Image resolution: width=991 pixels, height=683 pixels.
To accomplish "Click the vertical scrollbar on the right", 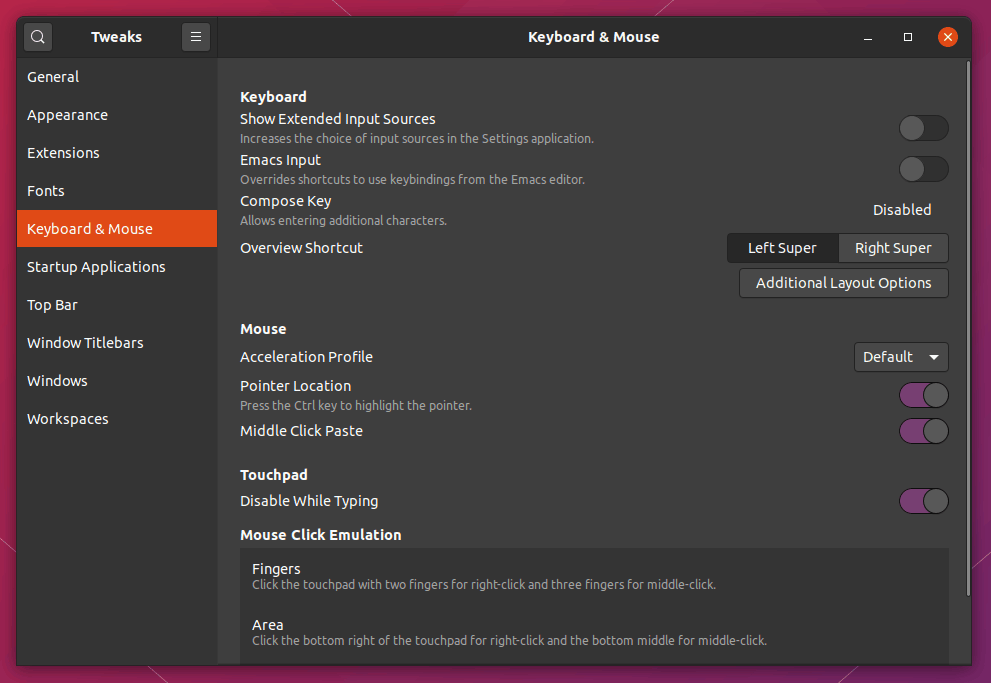I will [967, 330].
